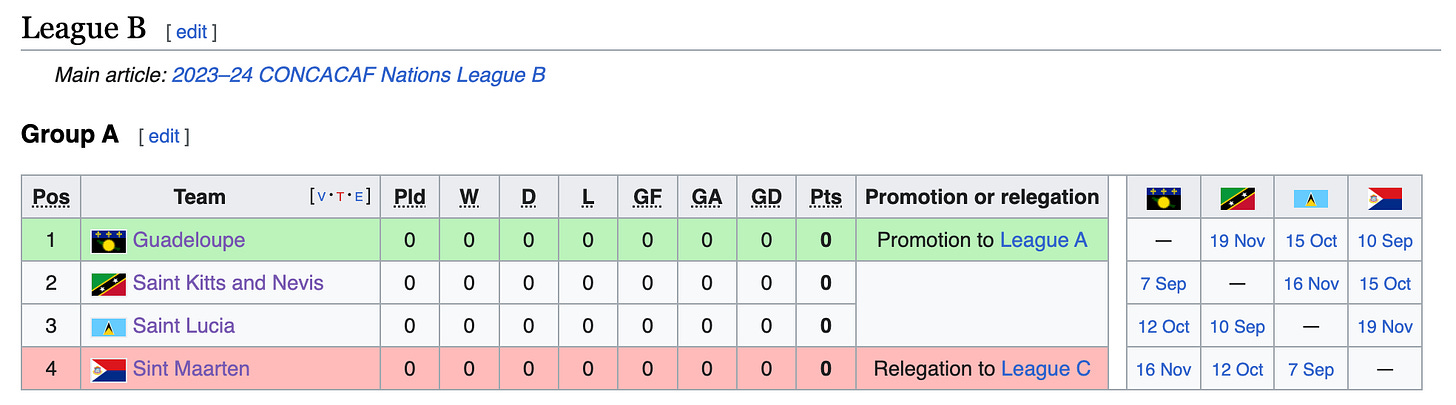Click the Pts column header abbreviation
This screenshot has height=405, width=1456.
(825, 197)
